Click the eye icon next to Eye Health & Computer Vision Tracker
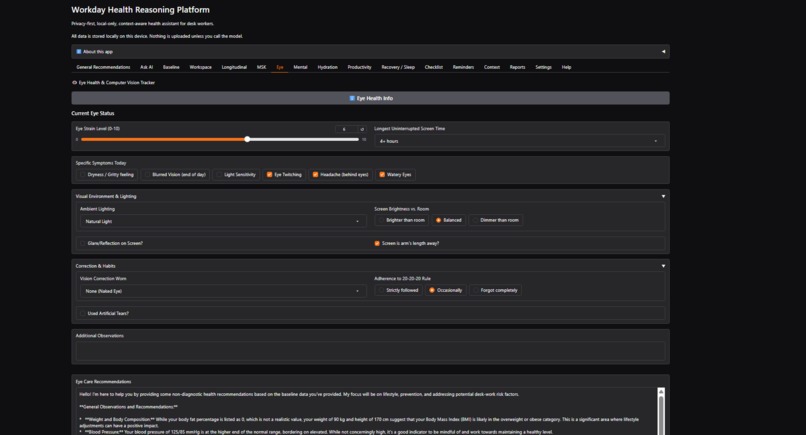This screenshot has height=435, width=806. (75, 82)
